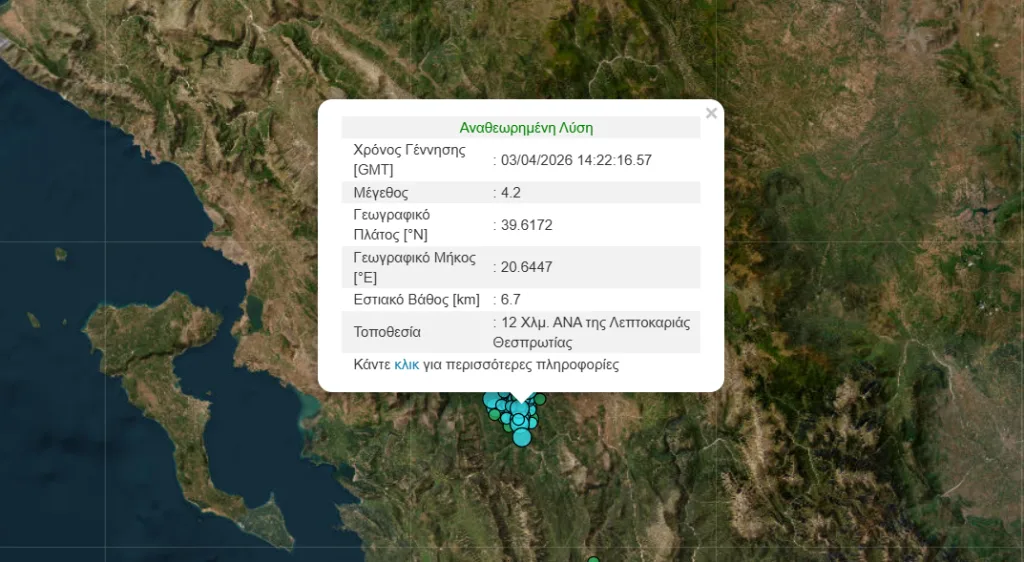Viewport: 1024px width, 562px height.
Task: Select origin time value 03/04/2026 14:22:16.57
Action: [576, 160]
